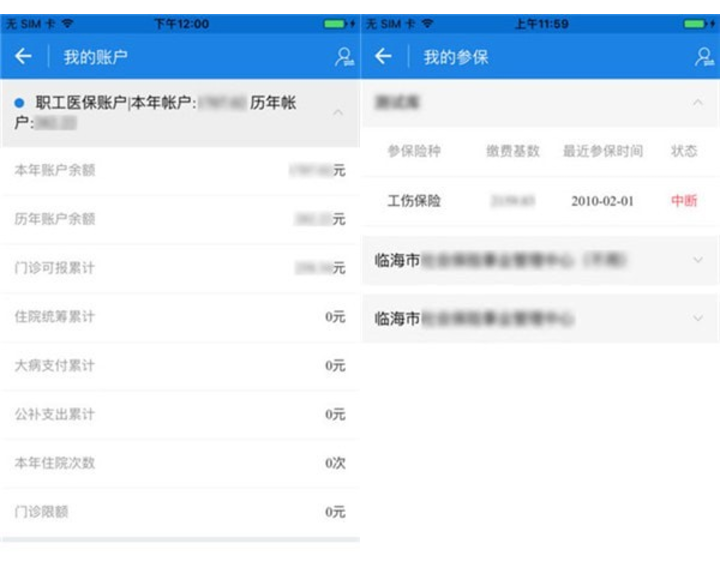The height and width of the screenshot is (578, 722).
Task: Collapse the 职工医保账户 section chevron
Action: click(338, 112)
